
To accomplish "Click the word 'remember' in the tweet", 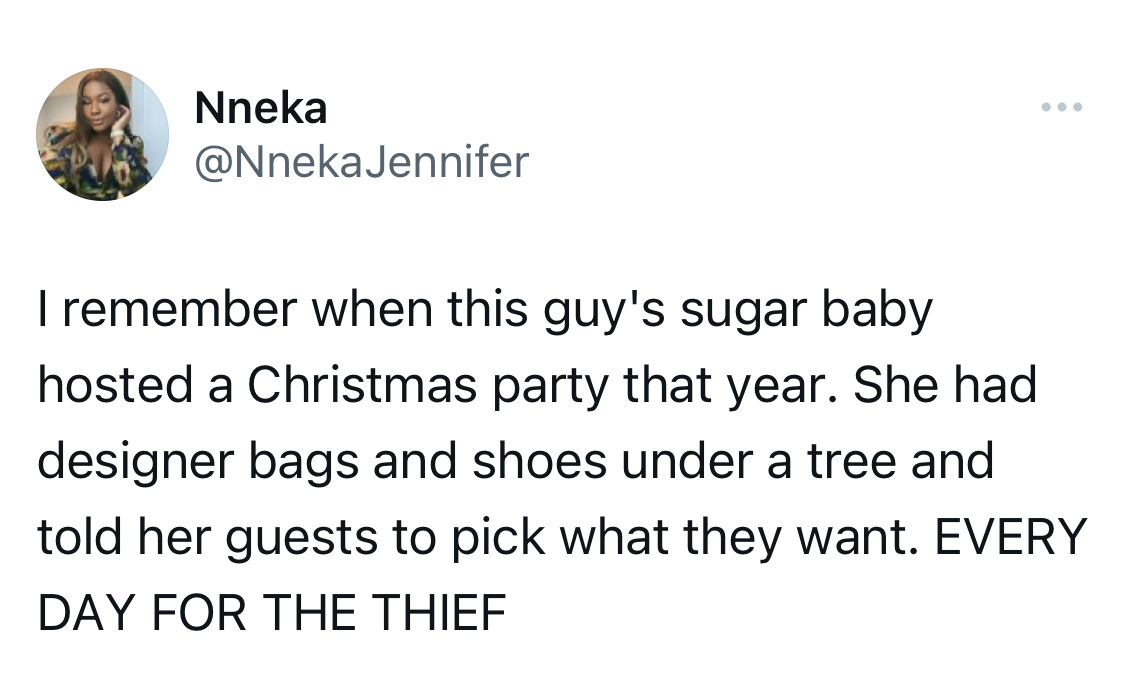I will click(x=180, y=308).
